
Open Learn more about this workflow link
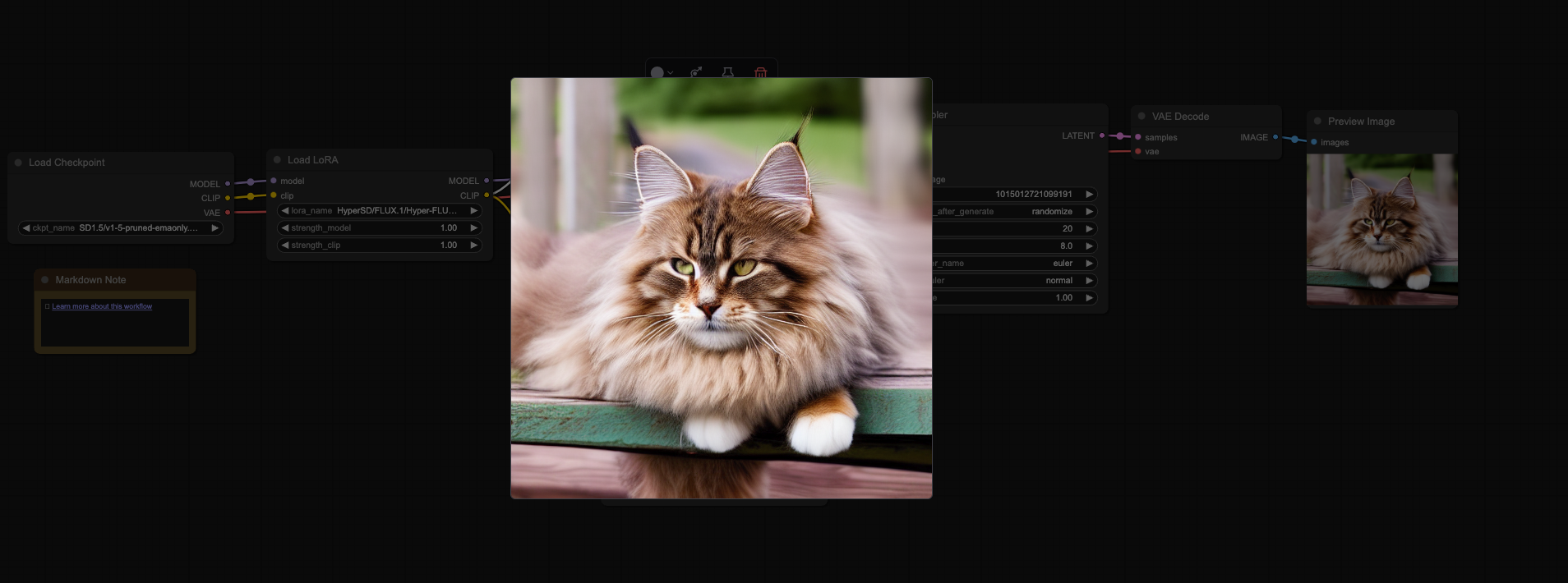pos(102,306)
